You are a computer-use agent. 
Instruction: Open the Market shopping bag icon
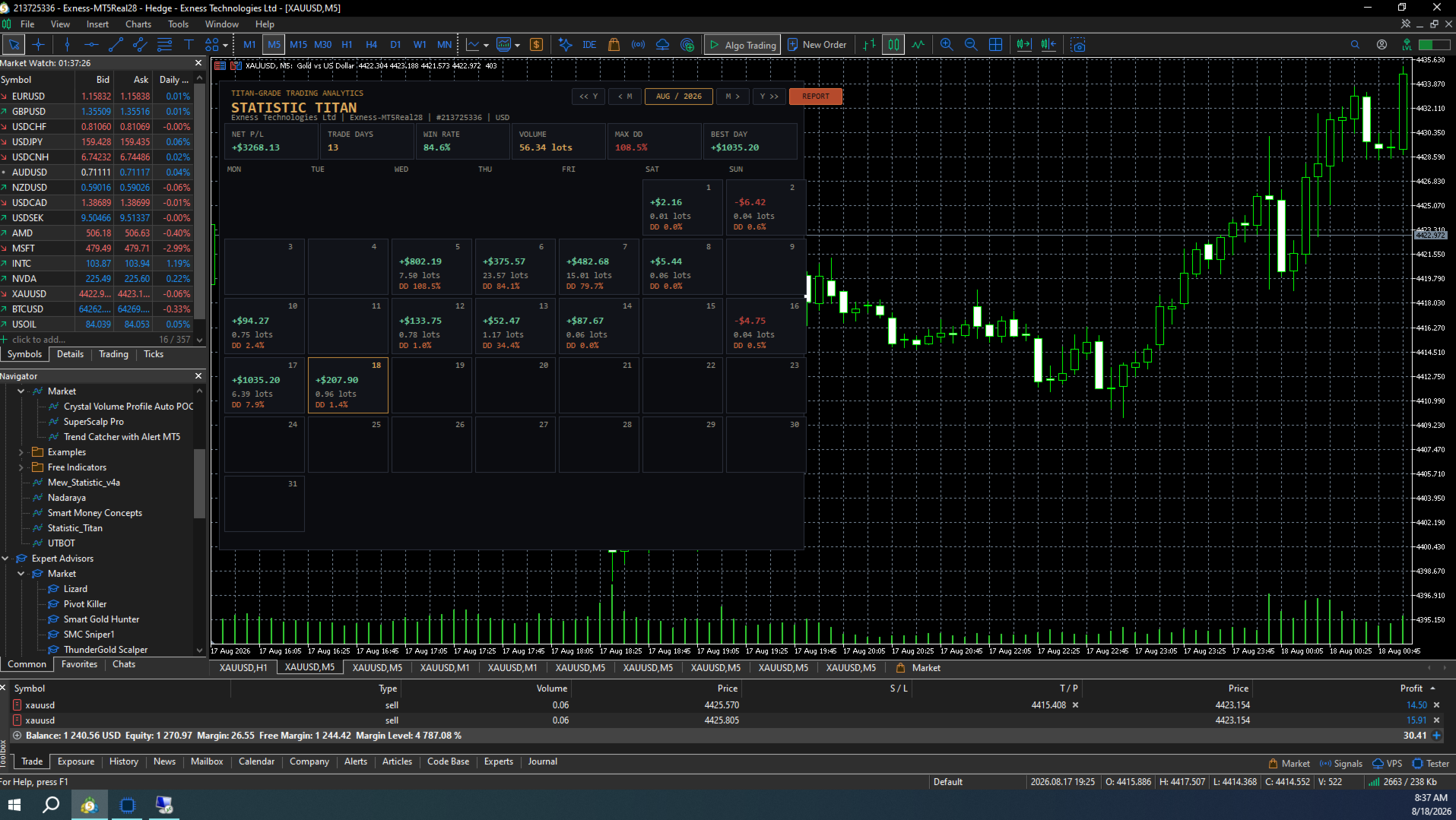coord(614,45)
